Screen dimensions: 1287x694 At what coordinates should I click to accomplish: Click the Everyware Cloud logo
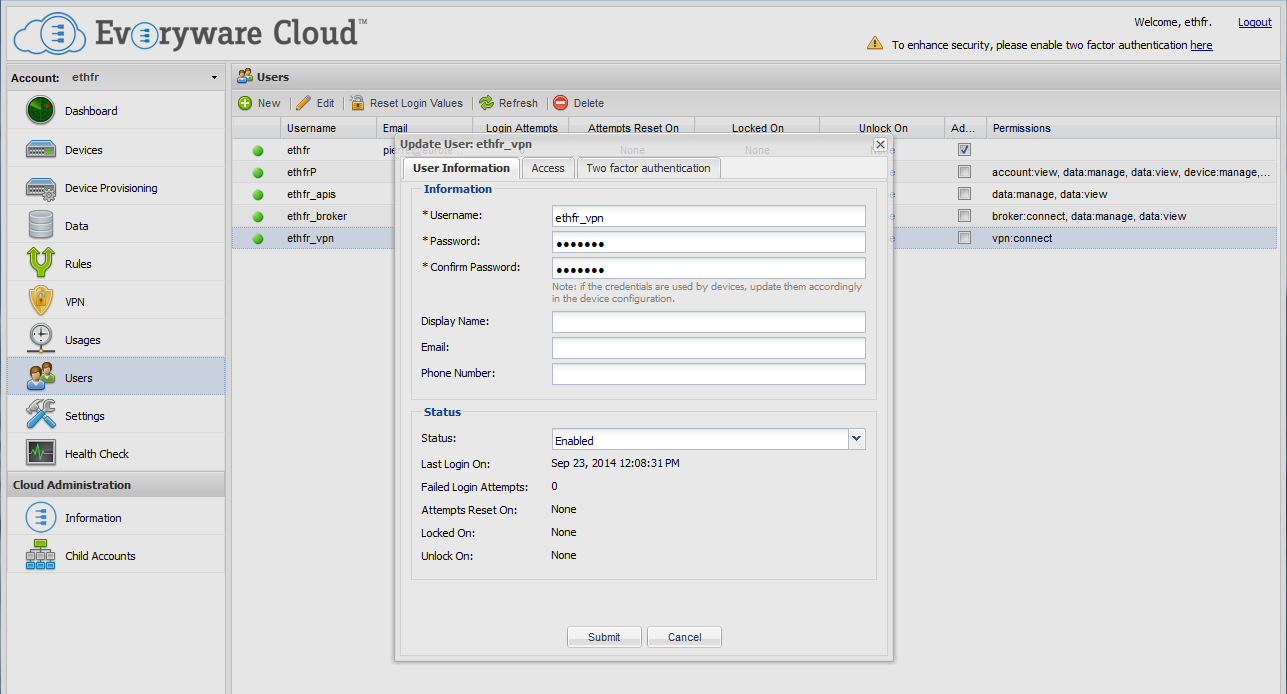point(190,34)
